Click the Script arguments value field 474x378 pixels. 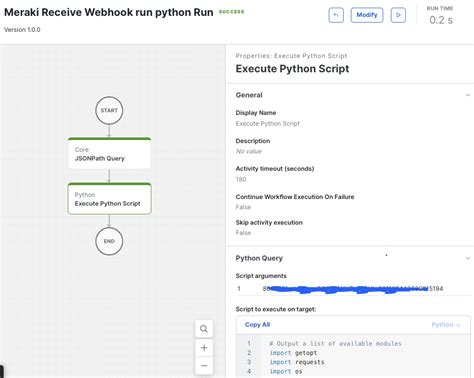(x=353, y=289)
